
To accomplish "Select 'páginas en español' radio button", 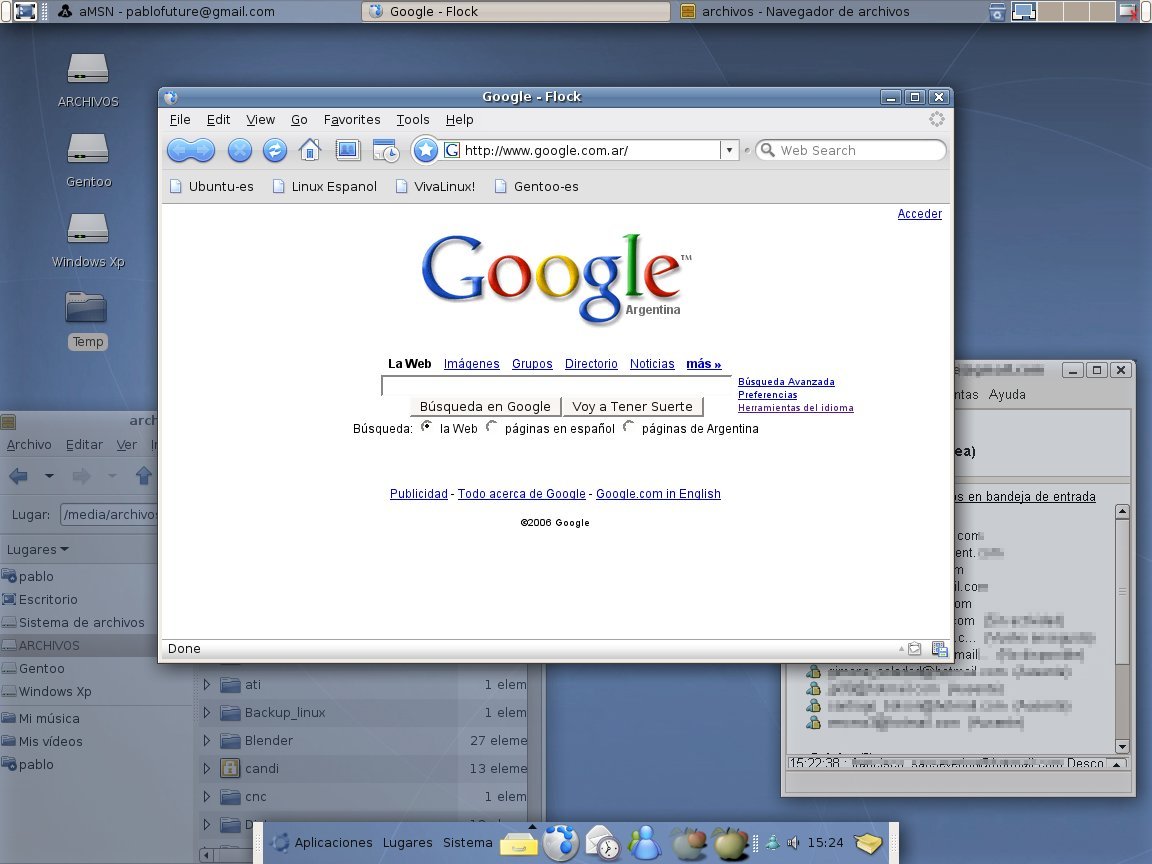I will [492, 427].
